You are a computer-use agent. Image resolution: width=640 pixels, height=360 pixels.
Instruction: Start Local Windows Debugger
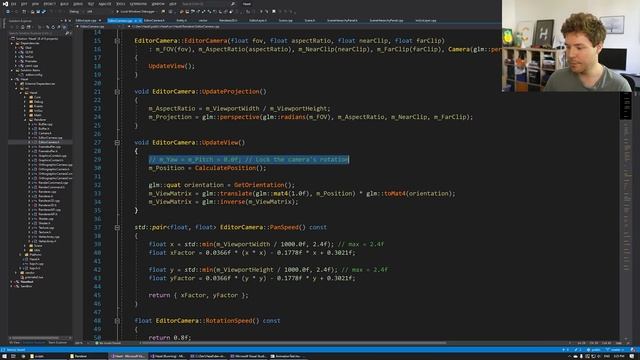(x=136, y=11)
